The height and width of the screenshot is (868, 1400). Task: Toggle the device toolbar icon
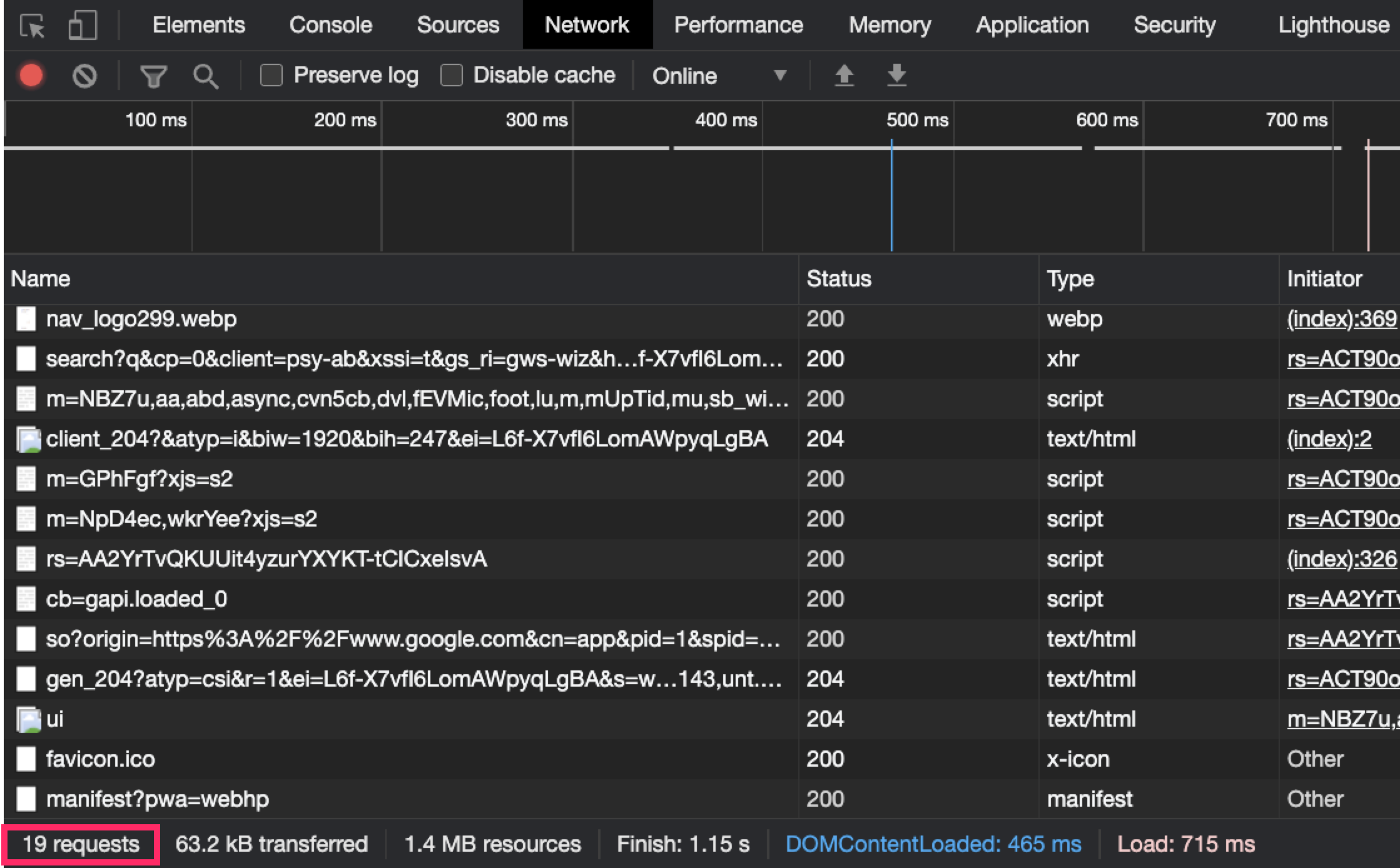83,26
